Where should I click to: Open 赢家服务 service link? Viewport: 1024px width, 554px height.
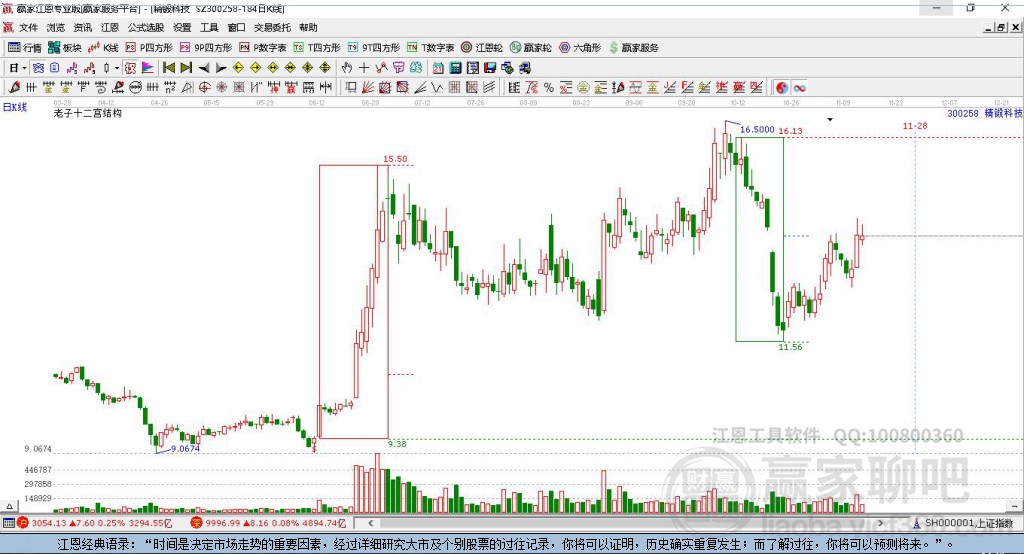tap(633, 48)
